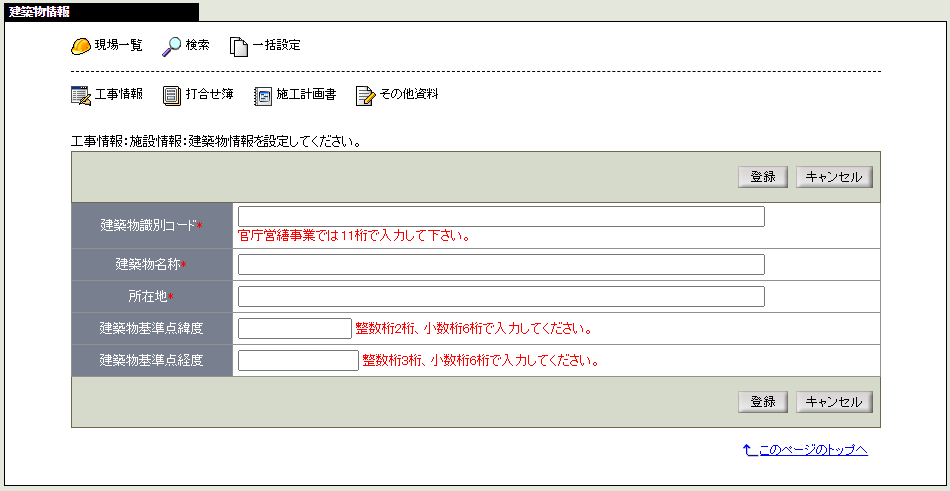950x491 pixels.
Task: Select the 建築物情報 title tab
Action: [101, 12]
